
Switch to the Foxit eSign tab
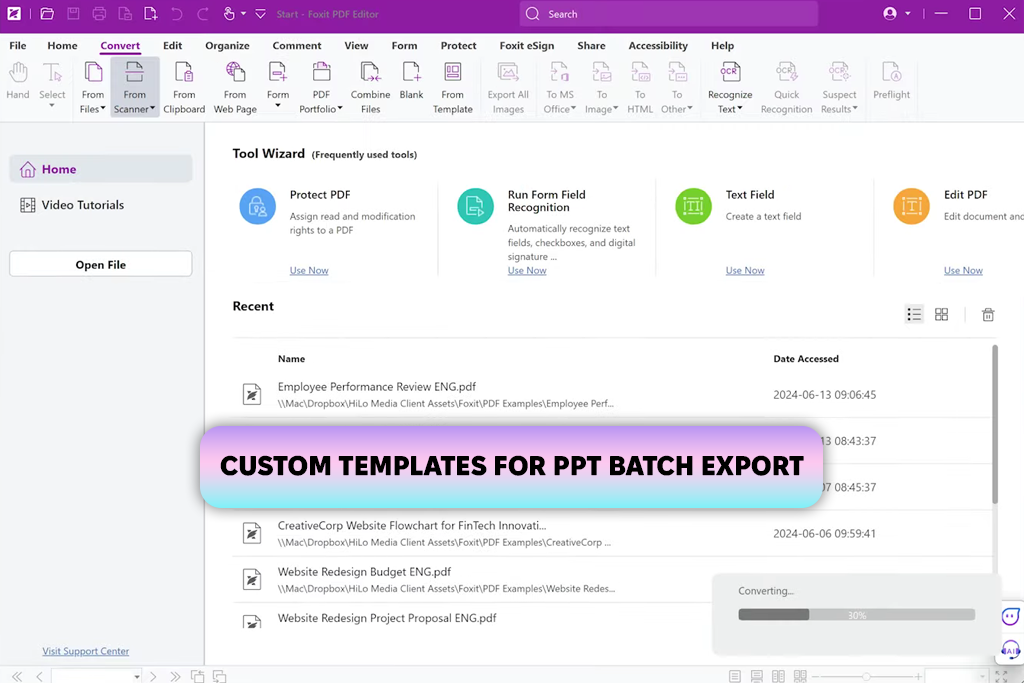pyautogui.click(x=526, y=46)
